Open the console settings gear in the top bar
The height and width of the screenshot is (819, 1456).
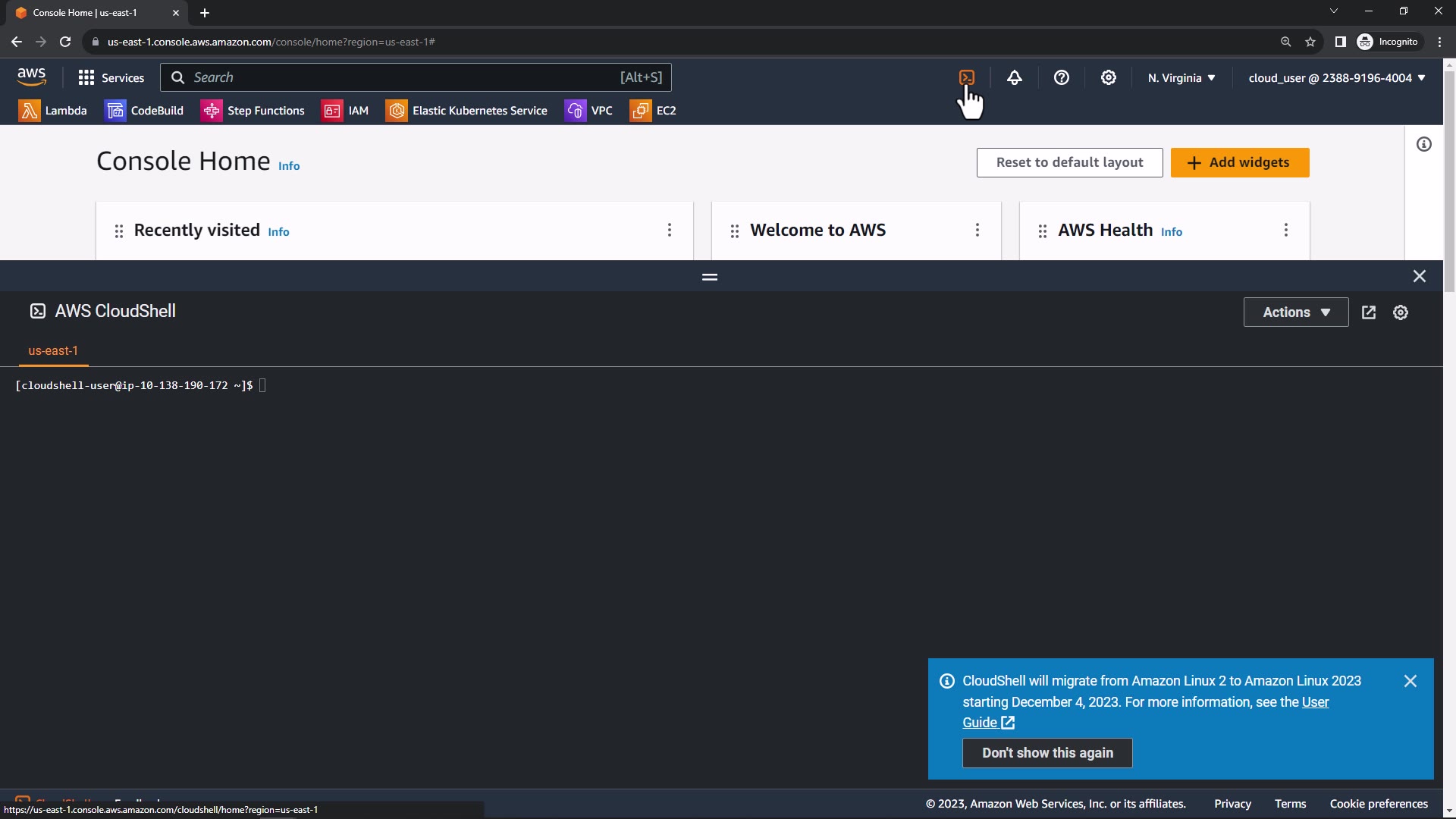(x=1108, y=77)
